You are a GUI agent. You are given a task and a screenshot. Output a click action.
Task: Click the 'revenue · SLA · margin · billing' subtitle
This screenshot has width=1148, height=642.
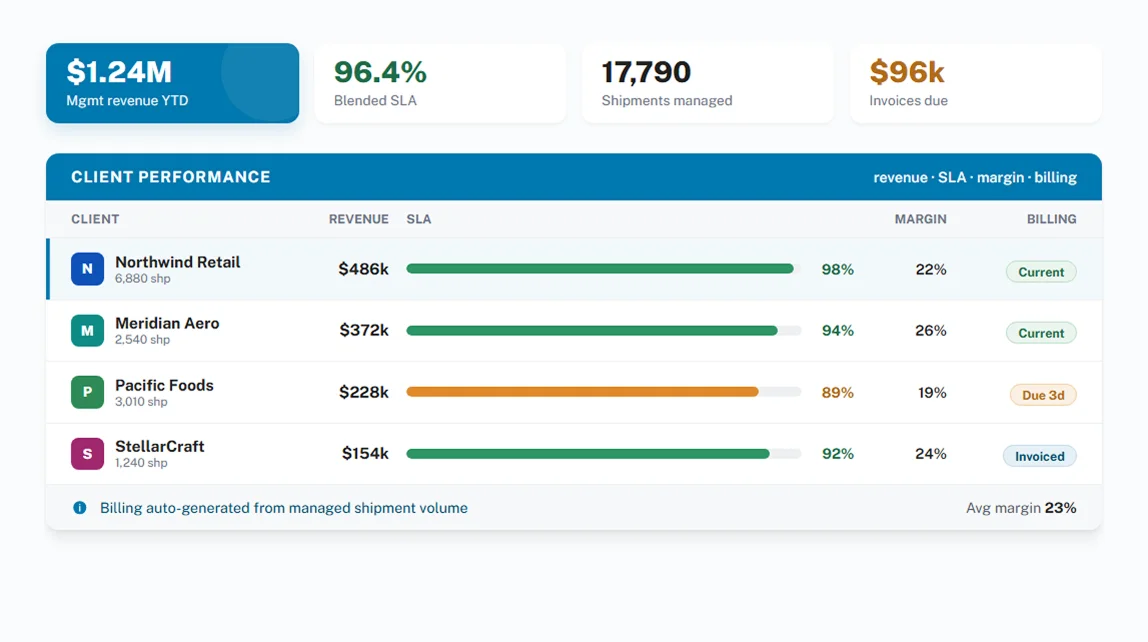coord(975,178)
